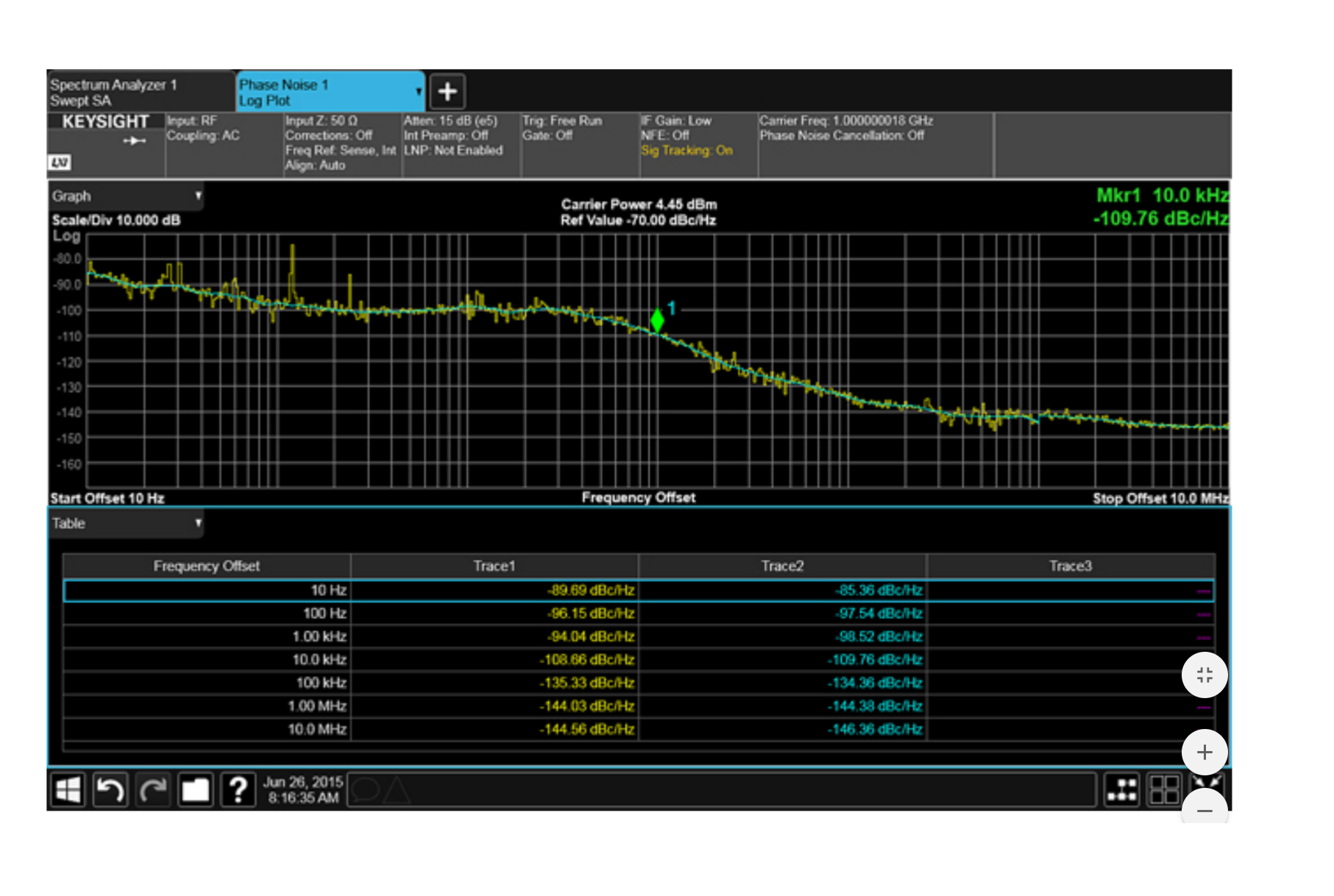Open the Input Z 50 Ω settings panel

pos(342,144)
